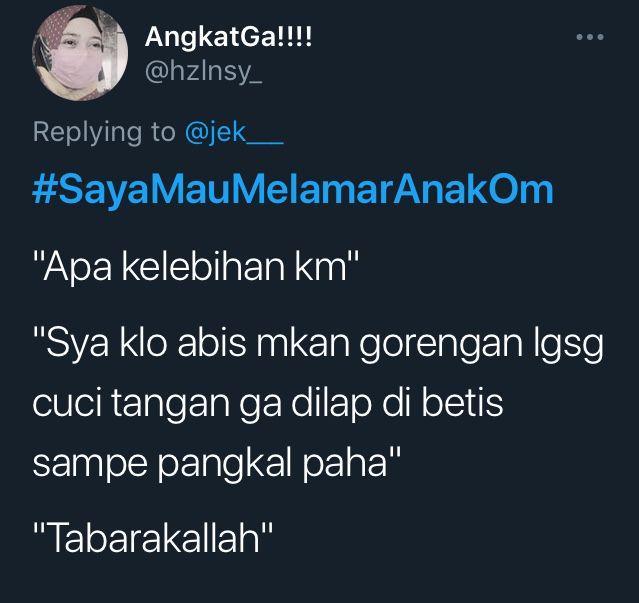639x603 pixels.
Task: Click the word "tangan" in the tweet
Action: click(x=170, y=405)
